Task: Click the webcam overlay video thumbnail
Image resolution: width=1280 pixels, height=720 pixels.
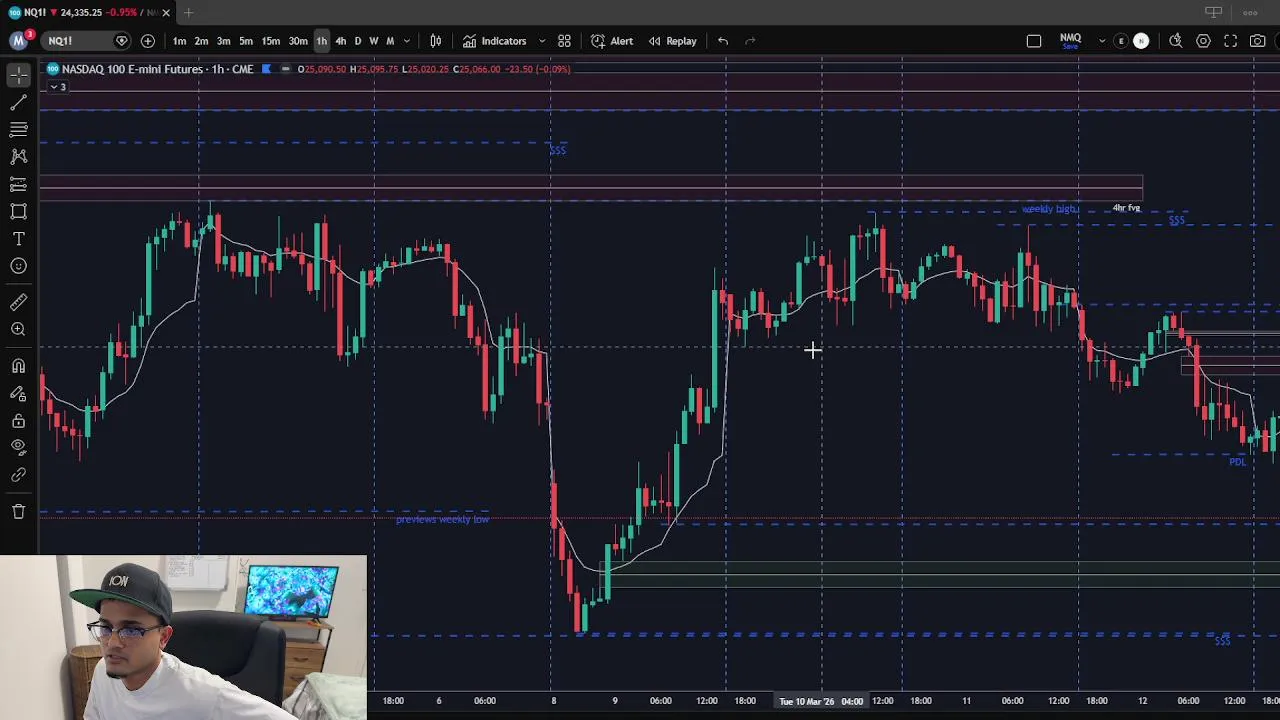Action: click(183, 637)
